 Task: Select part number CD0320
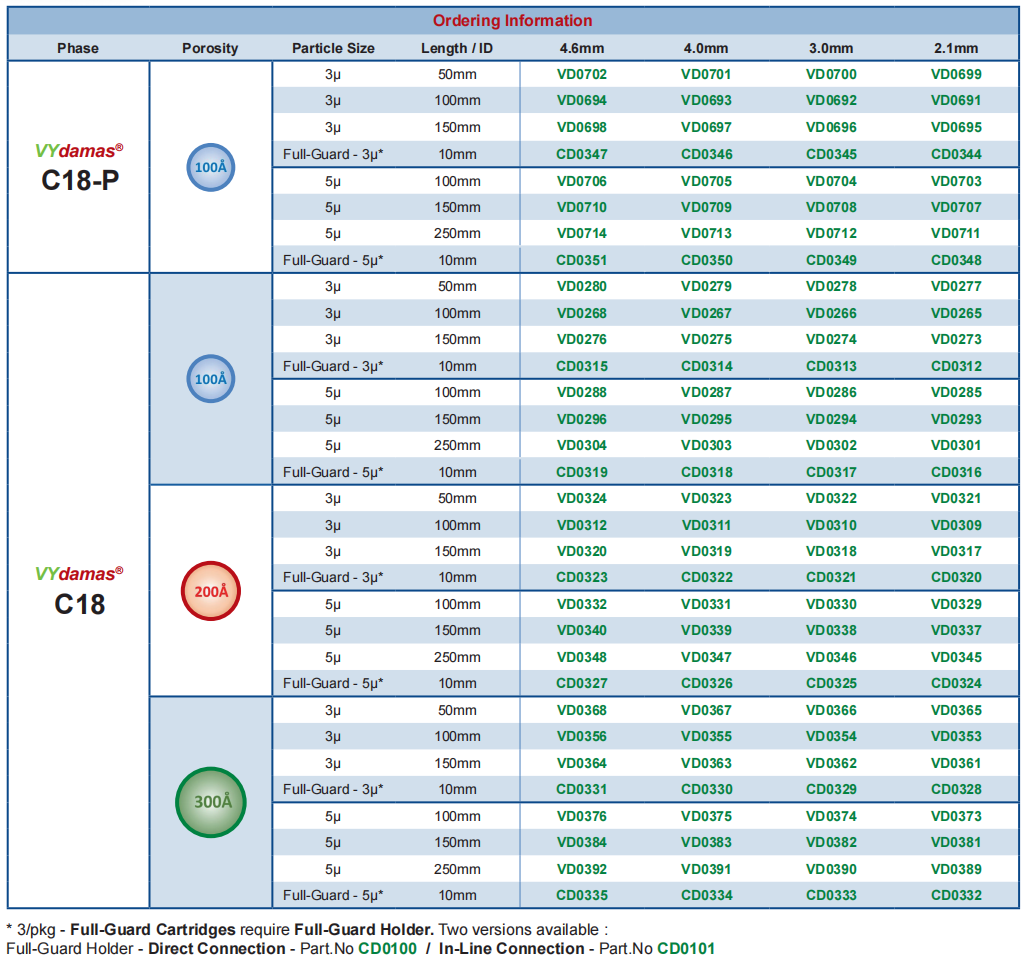point(956,578)
